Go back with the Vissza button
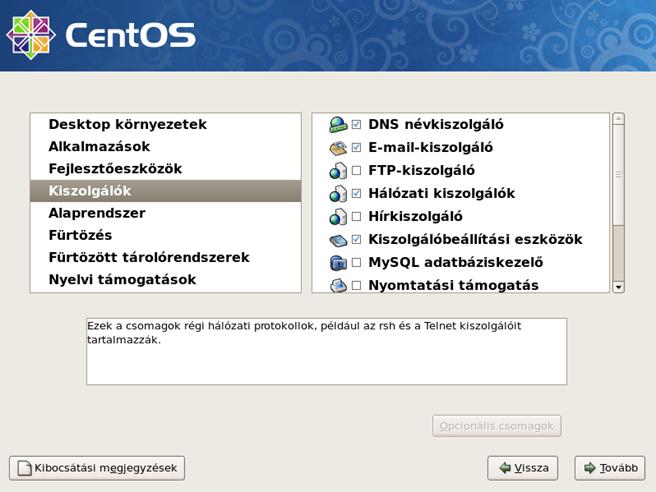The width and height of the screenshot is (656, 492). (522, 468)
